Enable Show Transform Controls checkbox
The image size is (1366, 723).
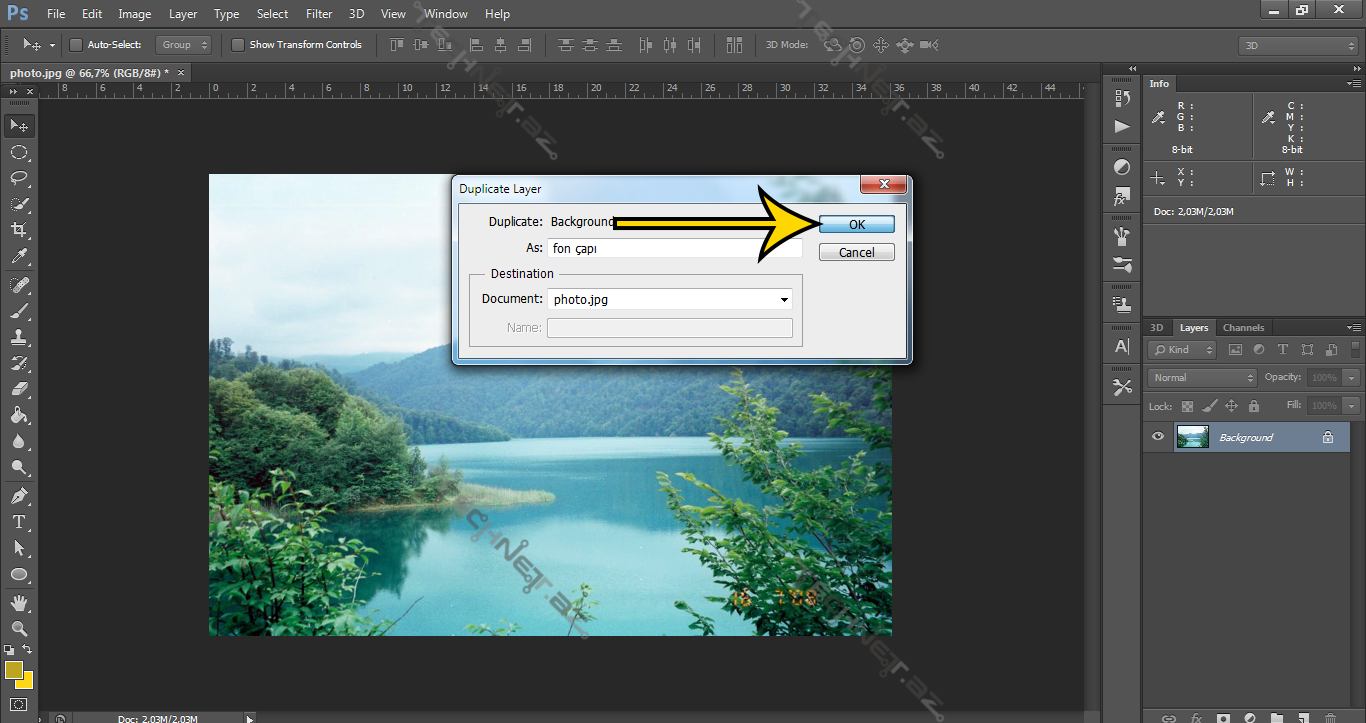[238, 45]
